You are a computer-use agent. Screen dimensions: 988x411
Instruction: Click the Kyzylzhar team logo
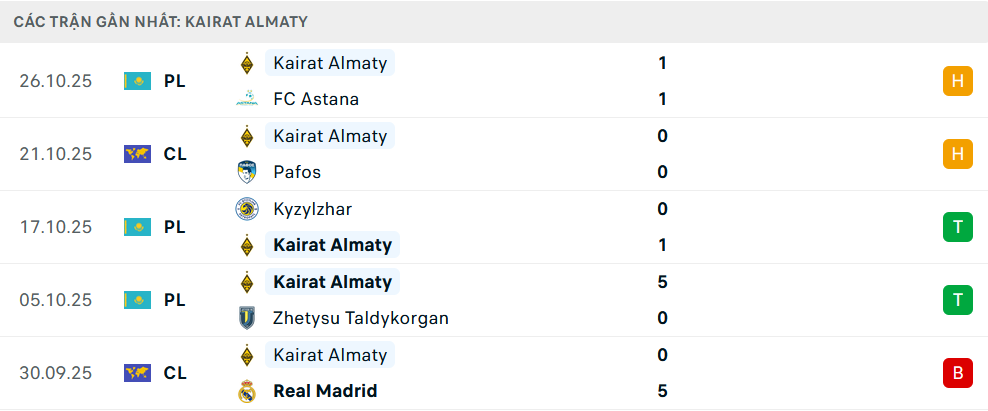(246, 209)
